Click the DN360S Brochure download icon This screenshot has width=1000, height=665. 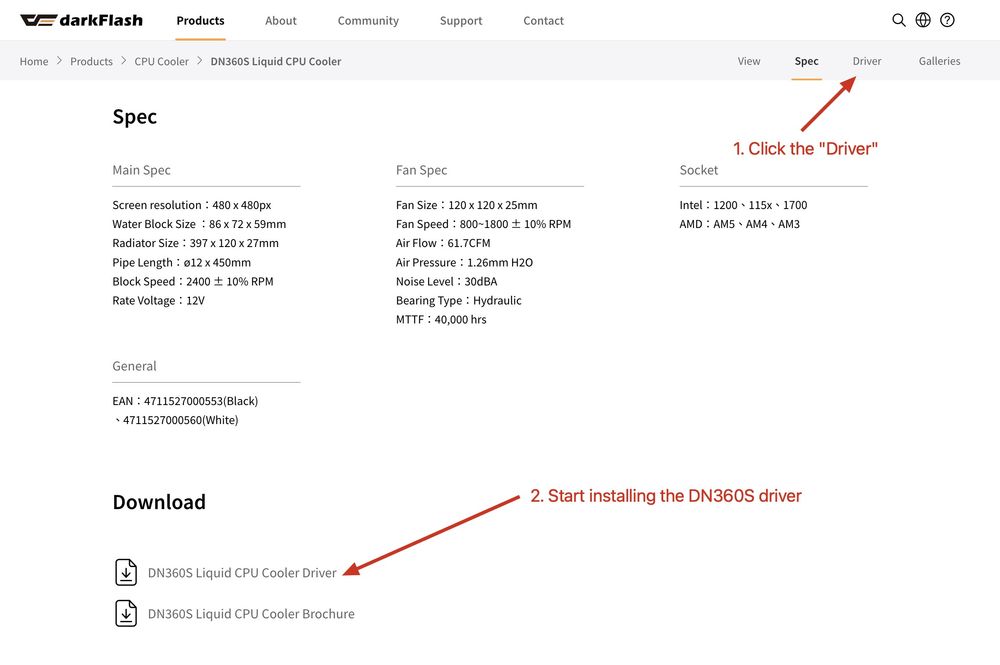[x=126, y=613]
